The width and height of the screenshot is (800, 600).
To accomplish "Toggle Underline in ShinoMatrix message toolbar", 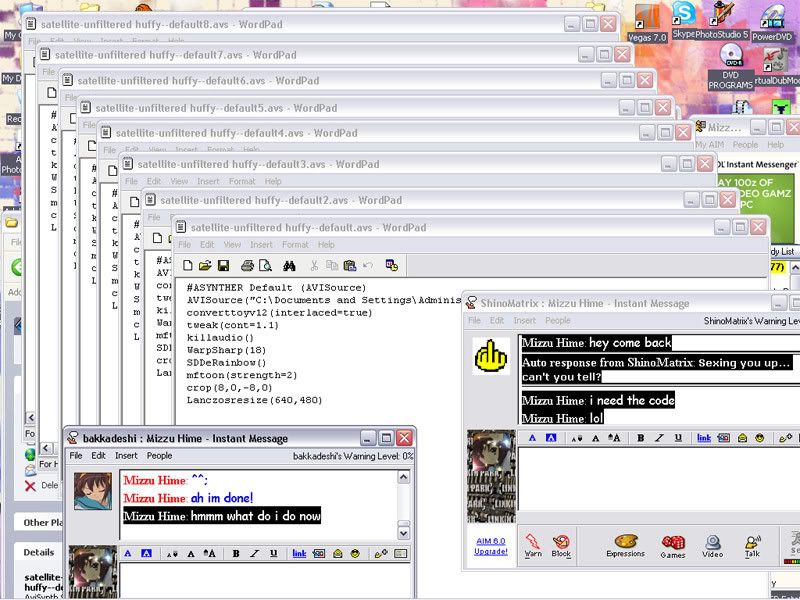I will click(x=678, y=438).
